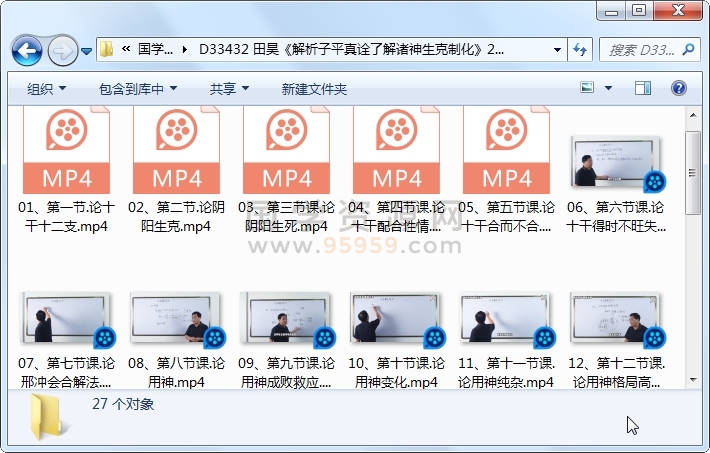Select file 02、第二节.论阴阳生克.mp4 icon
710x453 pixels.
177,150
